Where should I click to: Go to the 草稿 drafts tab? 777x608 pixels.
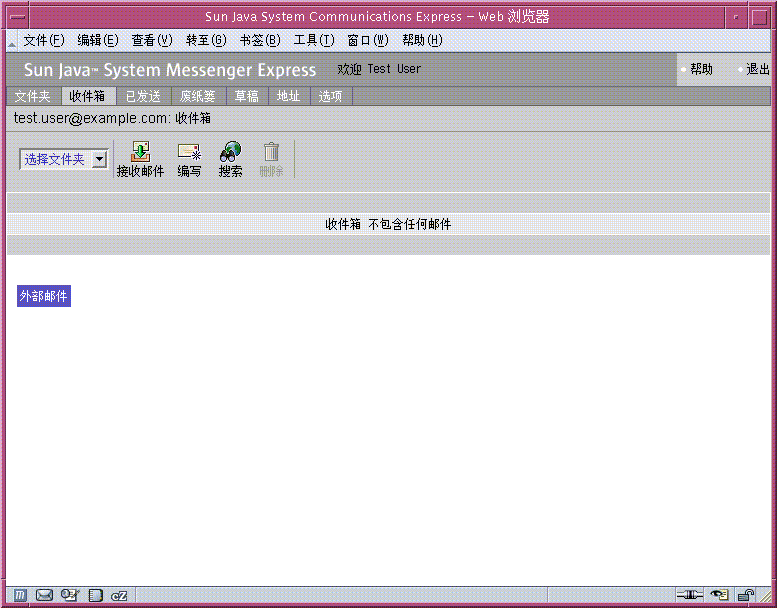247,96
